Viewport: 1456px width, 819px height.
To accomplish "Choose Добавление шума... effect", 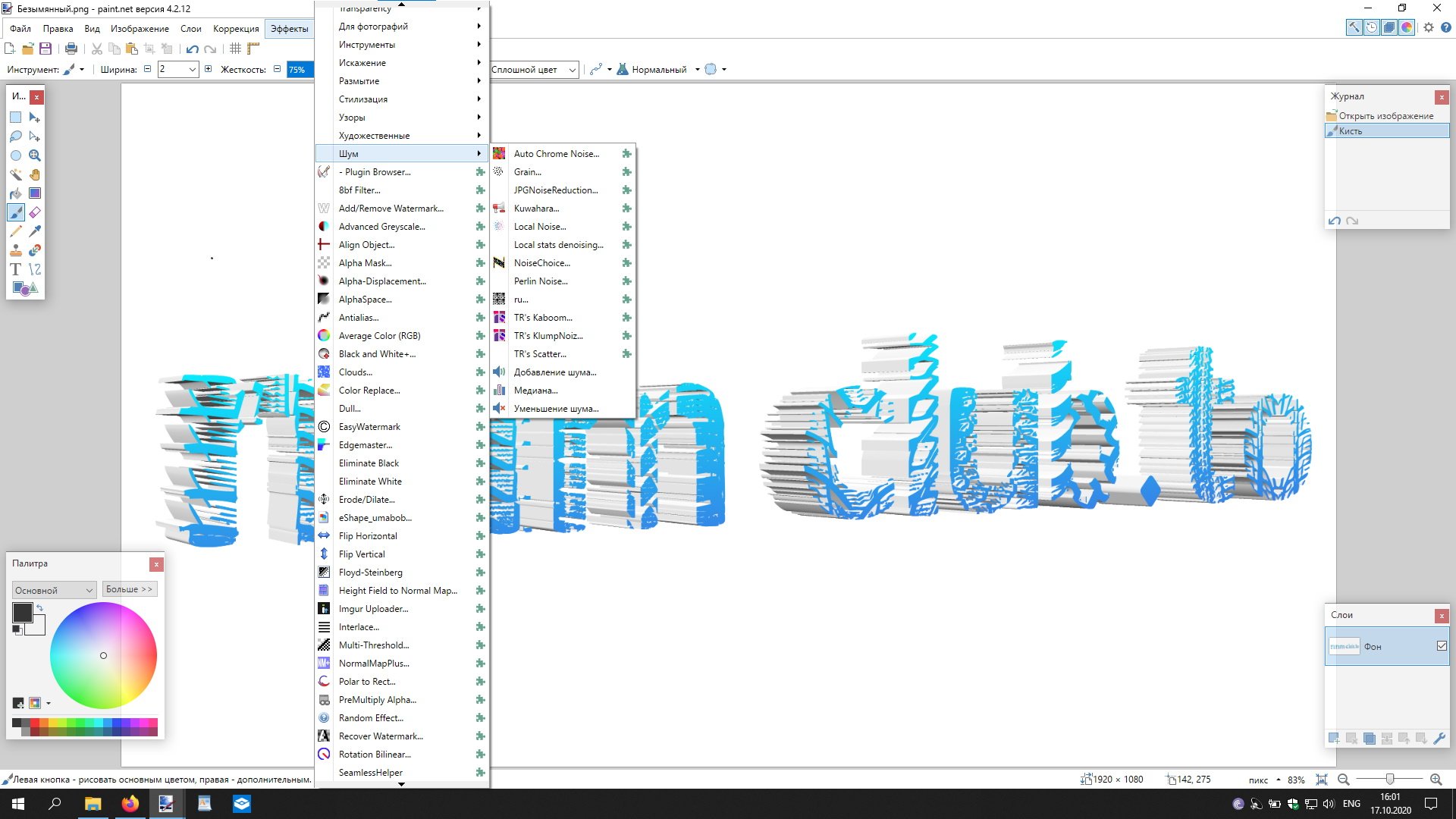I will 563,372.
